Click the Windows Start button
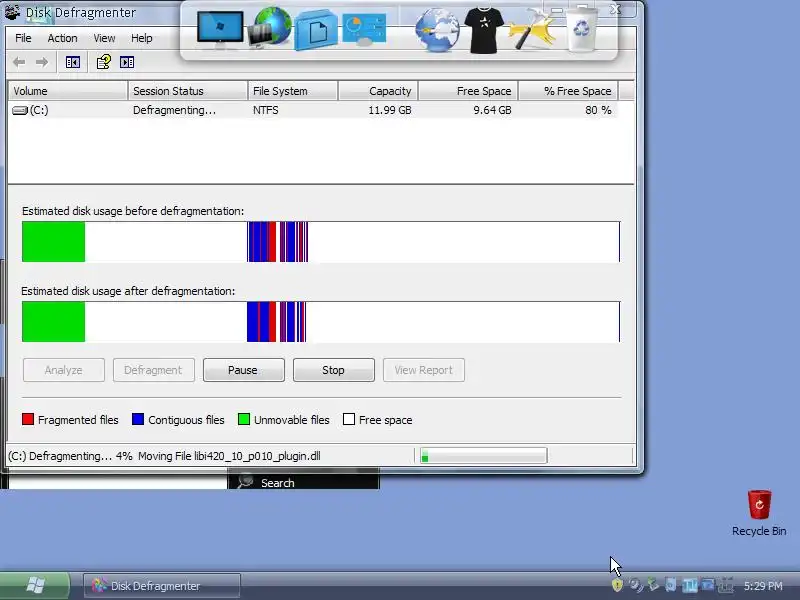The width and height of the screenshot is (800, 600). [35, 585]
